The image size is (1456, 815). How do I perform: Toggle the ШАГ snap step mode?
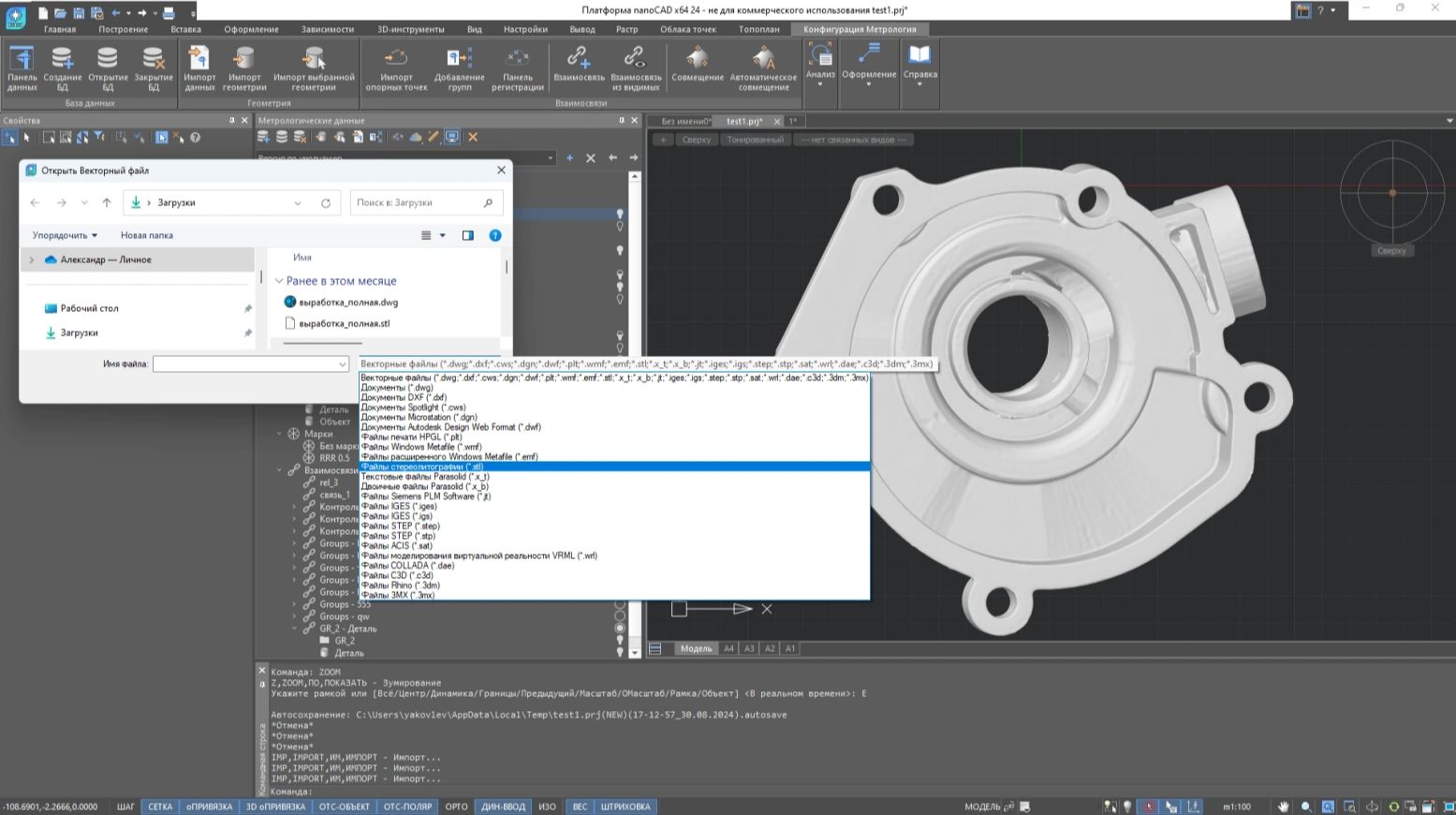(x=125, y=807)
